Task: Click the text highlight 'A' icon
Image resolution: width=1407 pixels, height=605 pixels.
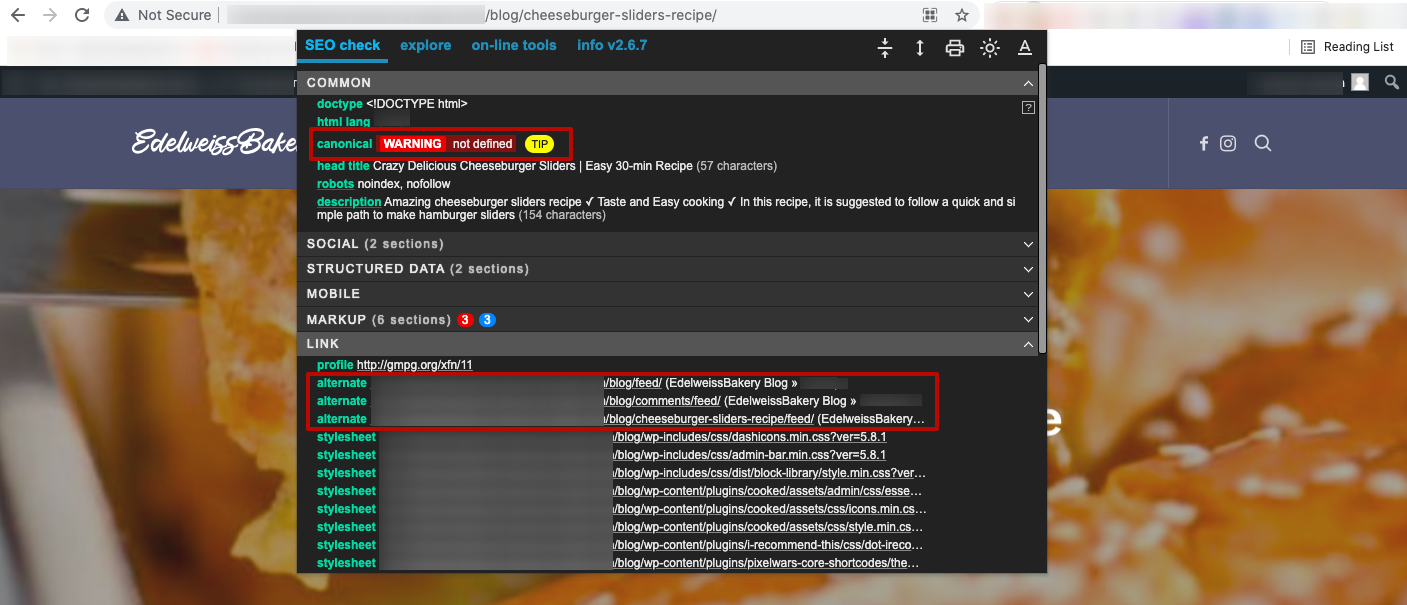Action: 1024,48
